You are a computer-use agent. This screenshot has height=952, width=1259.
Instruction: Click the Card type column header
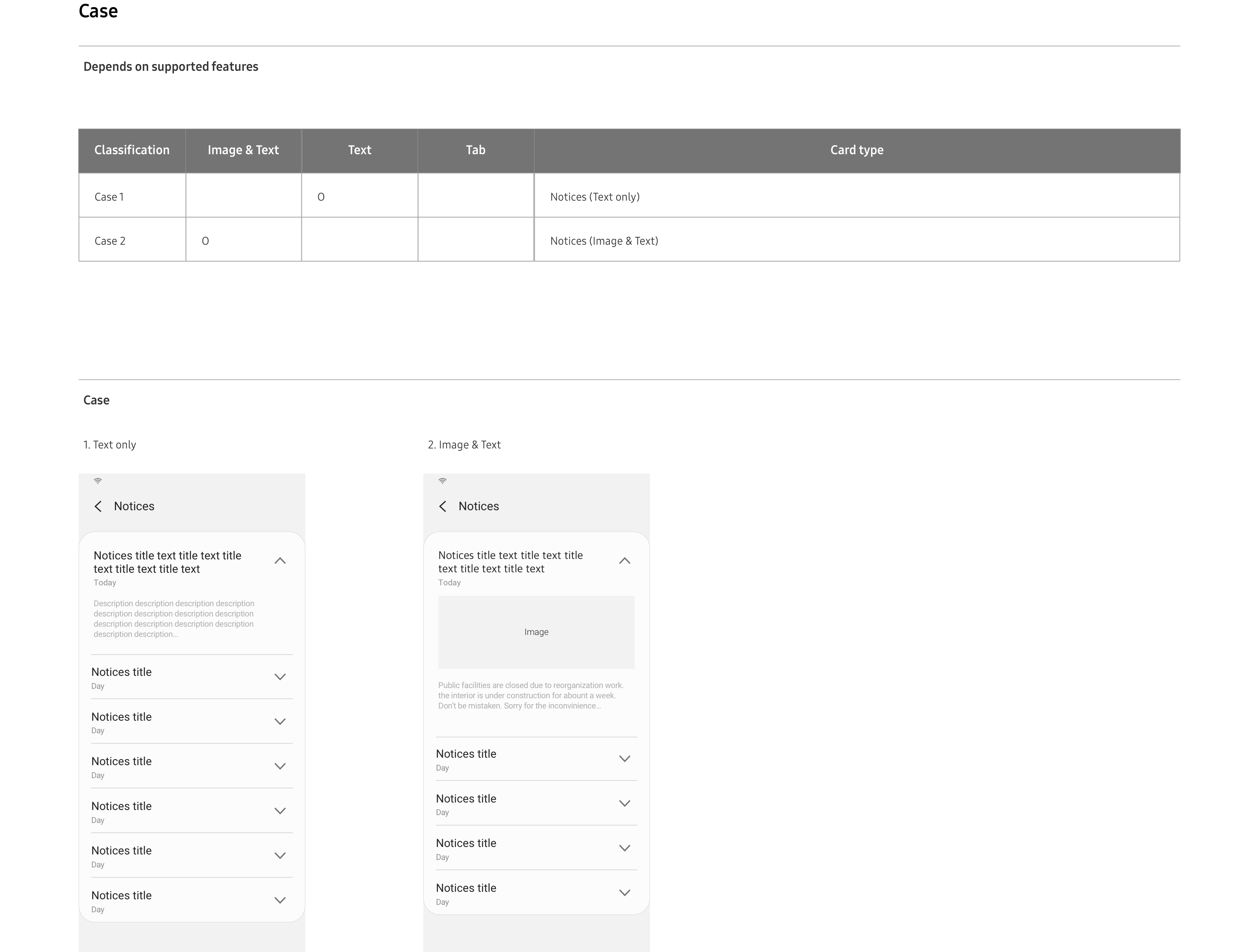point(857,150)
